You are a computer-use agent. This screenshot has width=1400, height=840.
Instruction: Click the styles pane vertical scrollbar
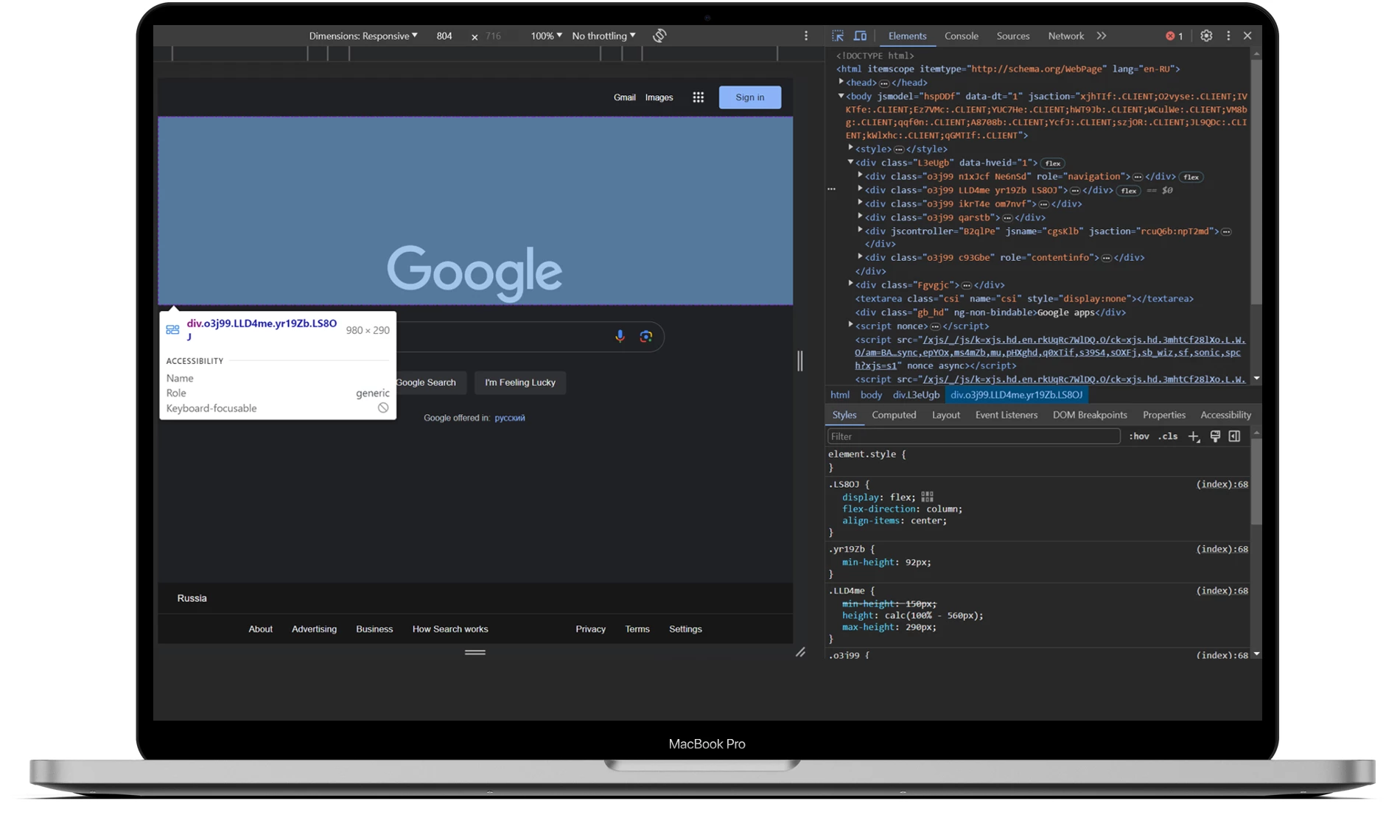tap(1256, 483)
